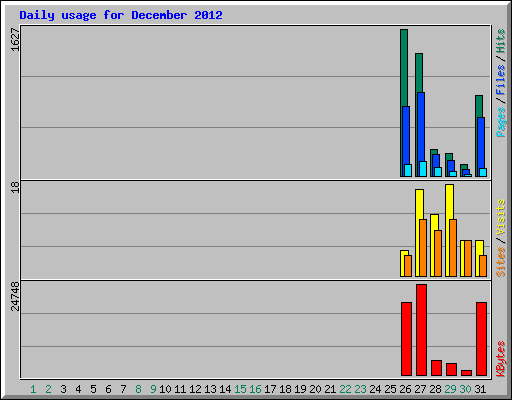Select day label "1" on the axis
The image size is (512, 400).
33,389
